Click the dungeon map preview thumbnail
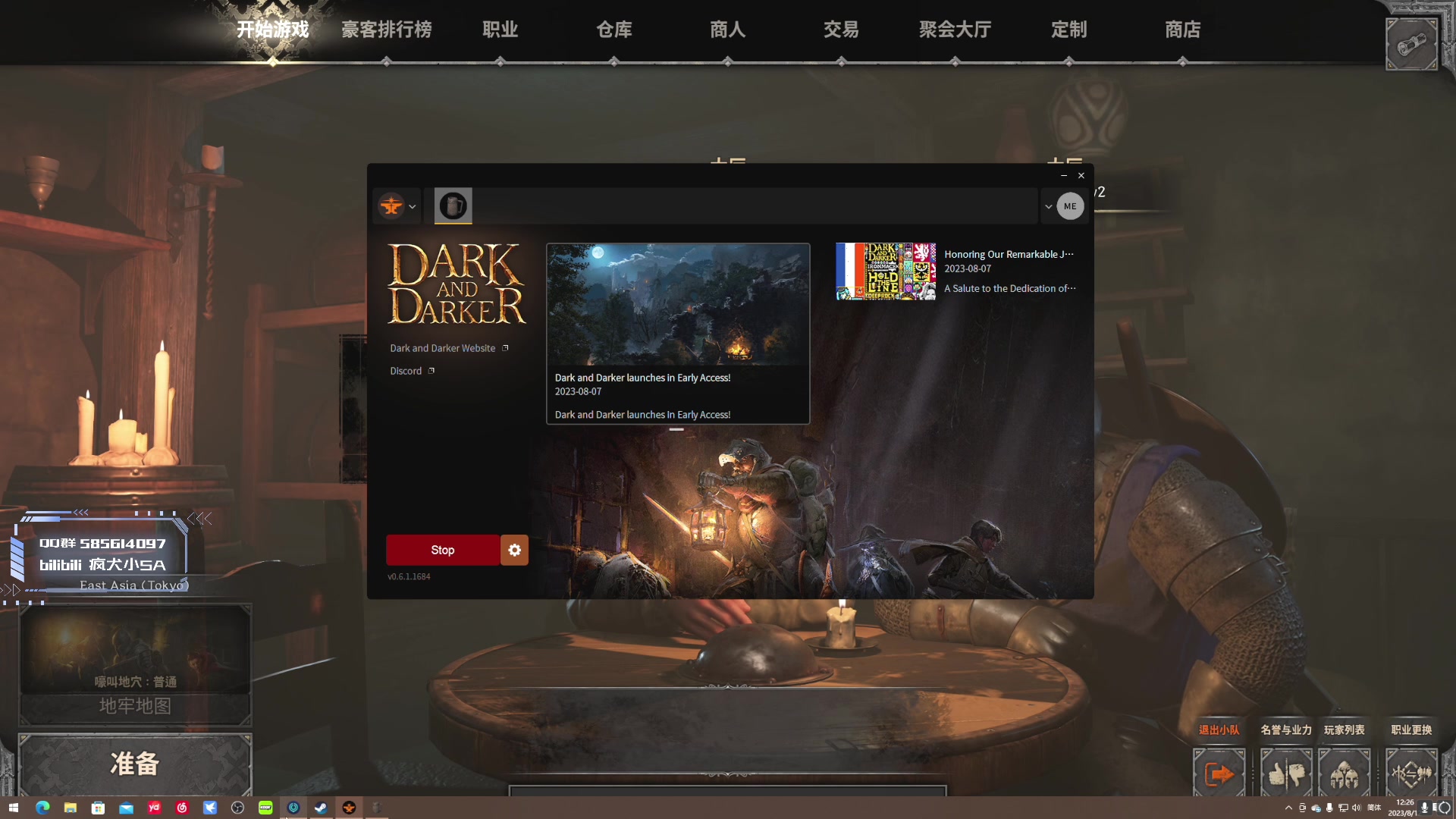 [x=135, y=649]
